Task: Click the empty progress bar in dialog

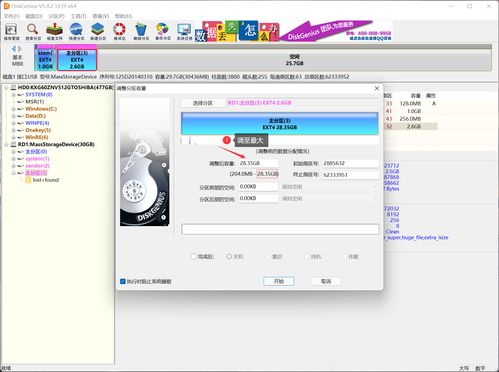Action: pos(280,229)
